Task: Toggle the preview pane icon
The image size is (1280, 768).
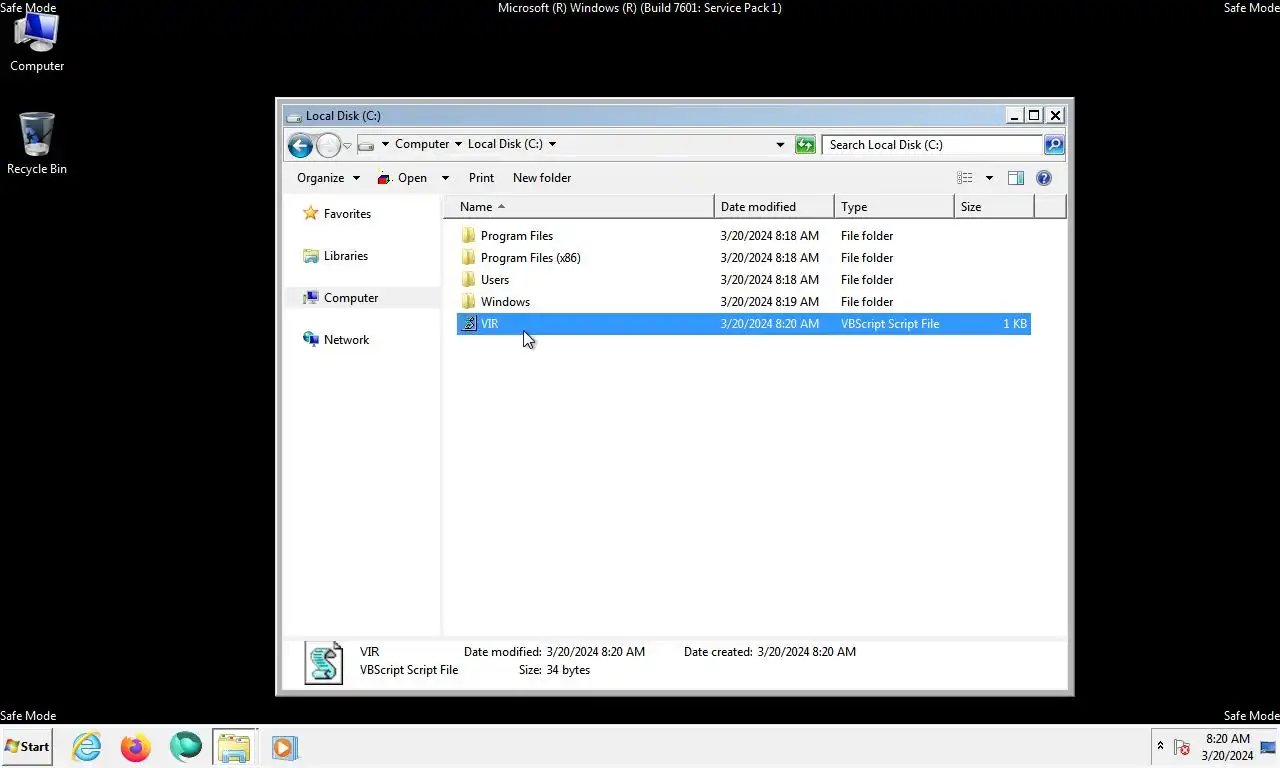Action: pyautogui.click(x=1016, y=178)
